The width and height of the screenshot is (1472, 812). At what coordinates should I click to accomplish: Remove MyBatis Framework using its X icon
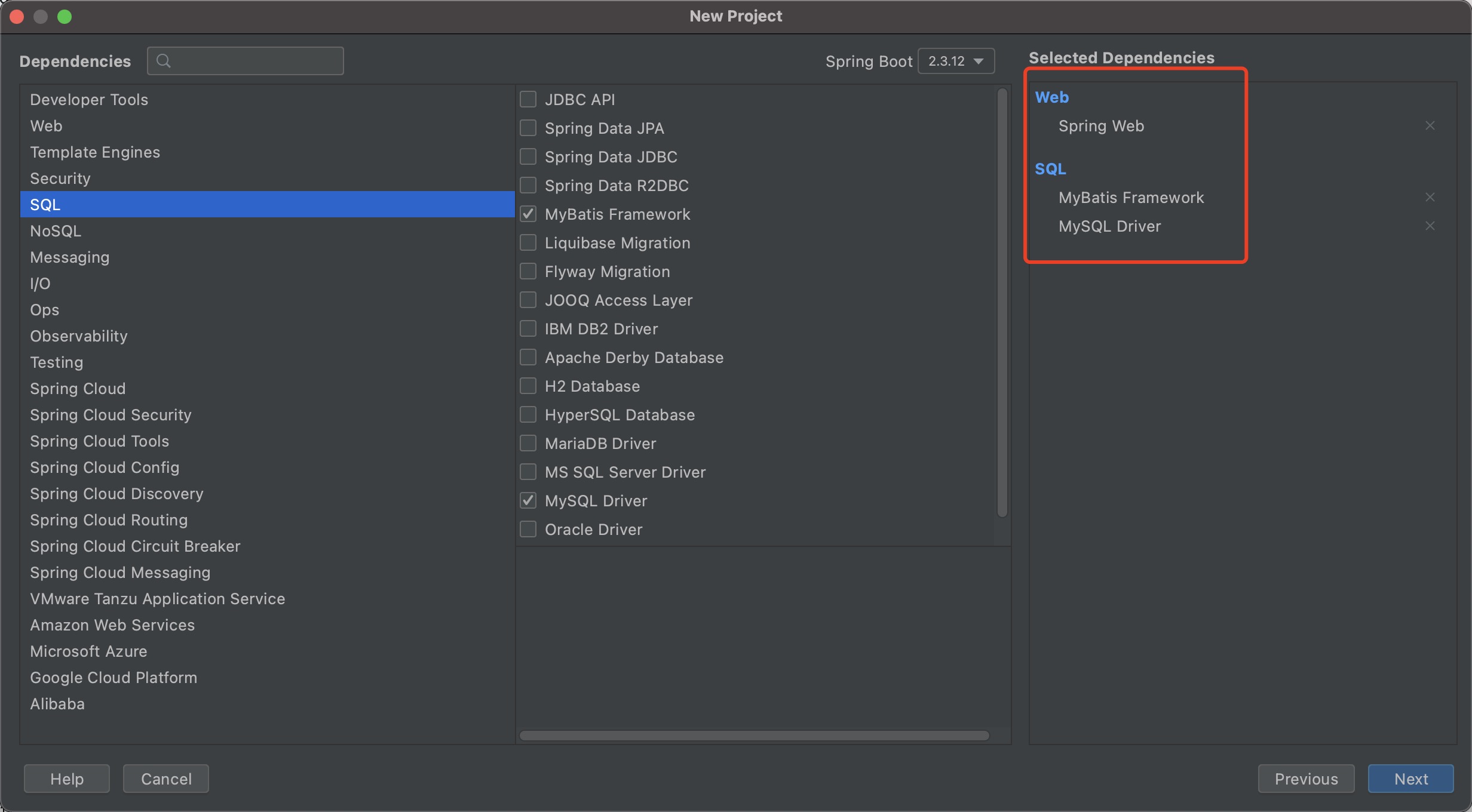pos(1430,197)
